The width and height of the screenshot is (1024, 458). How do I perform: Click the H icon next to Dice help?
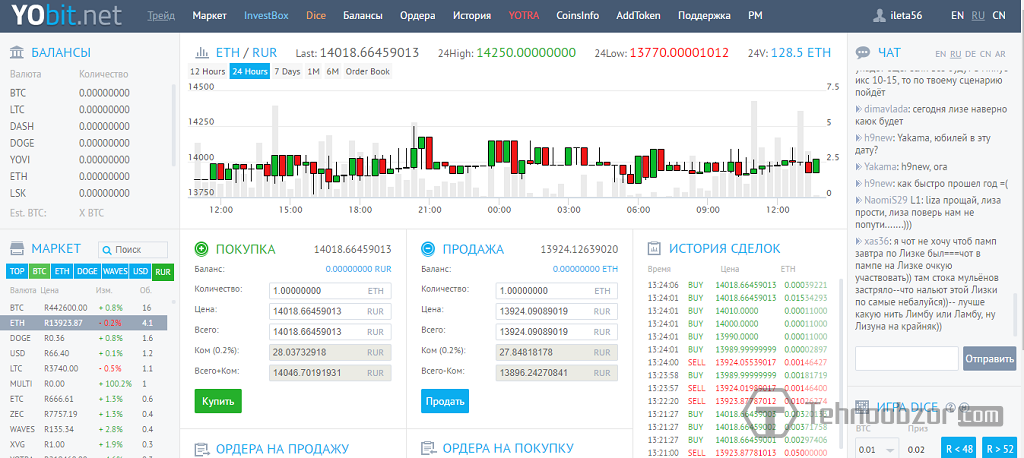pyautogui.click(x=963, y=406)
